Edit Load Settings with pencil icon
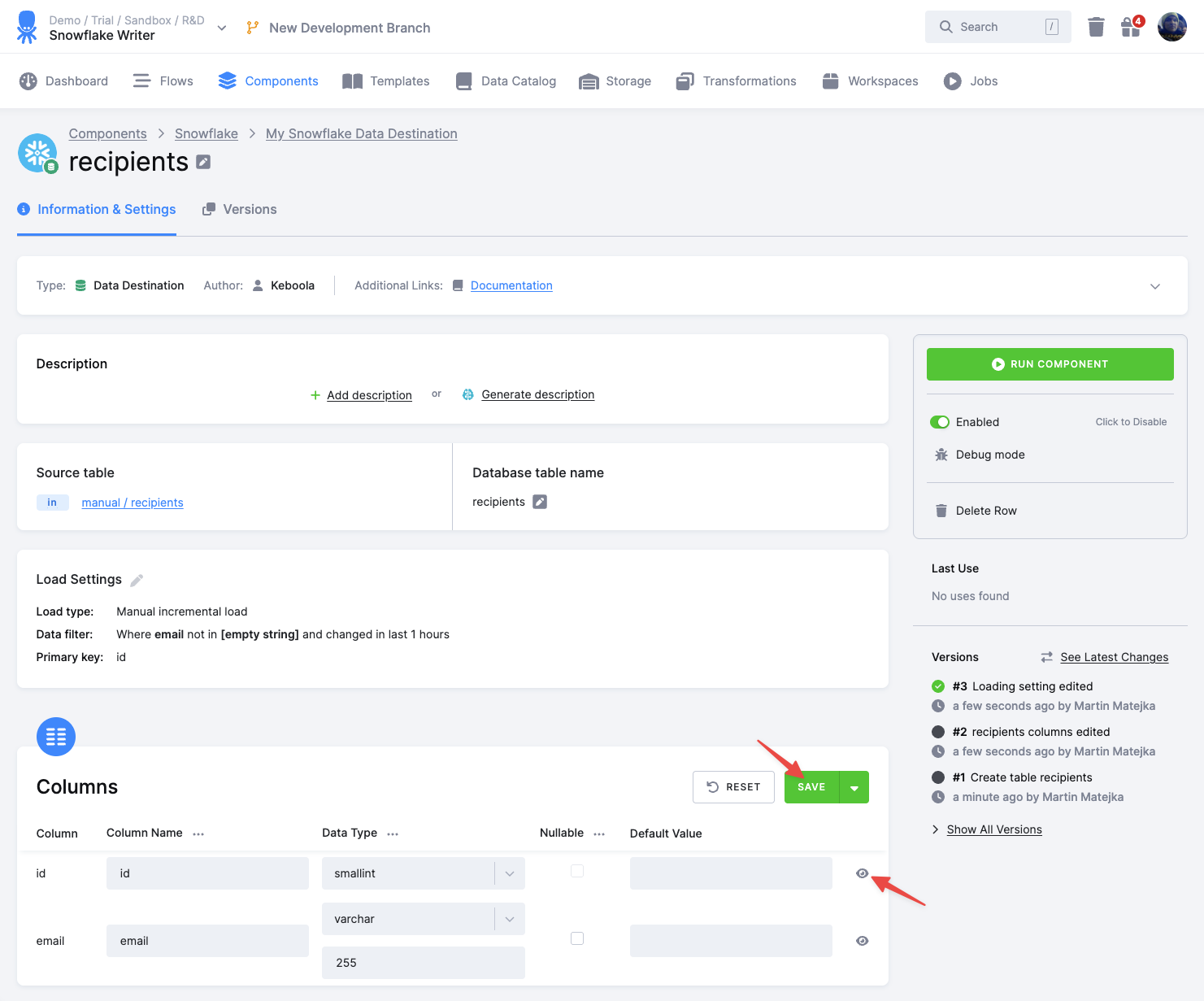This screenshot has width=1204, height=1001. [137, 580]
